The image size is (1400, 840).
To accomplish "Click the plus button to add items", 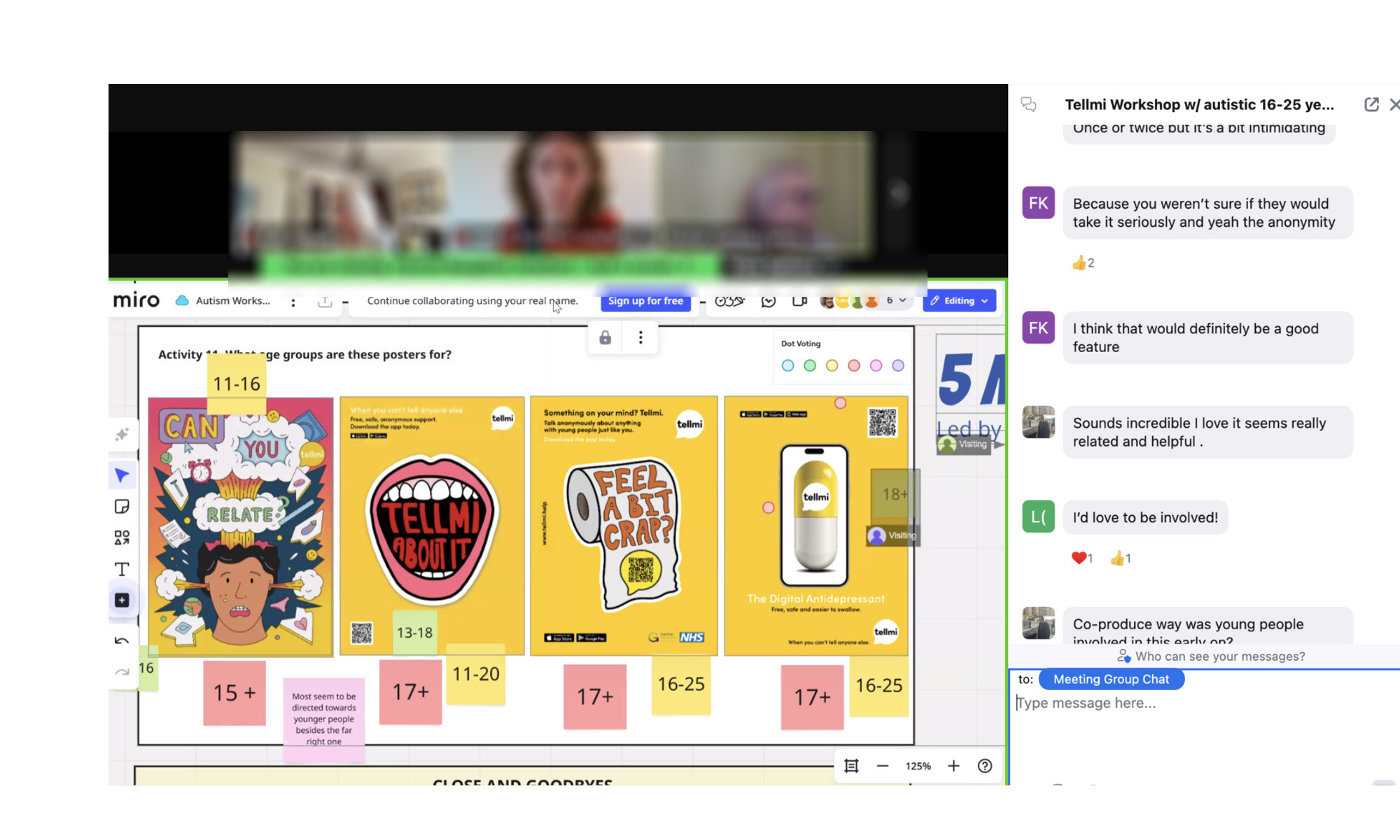I will point(122,600).
